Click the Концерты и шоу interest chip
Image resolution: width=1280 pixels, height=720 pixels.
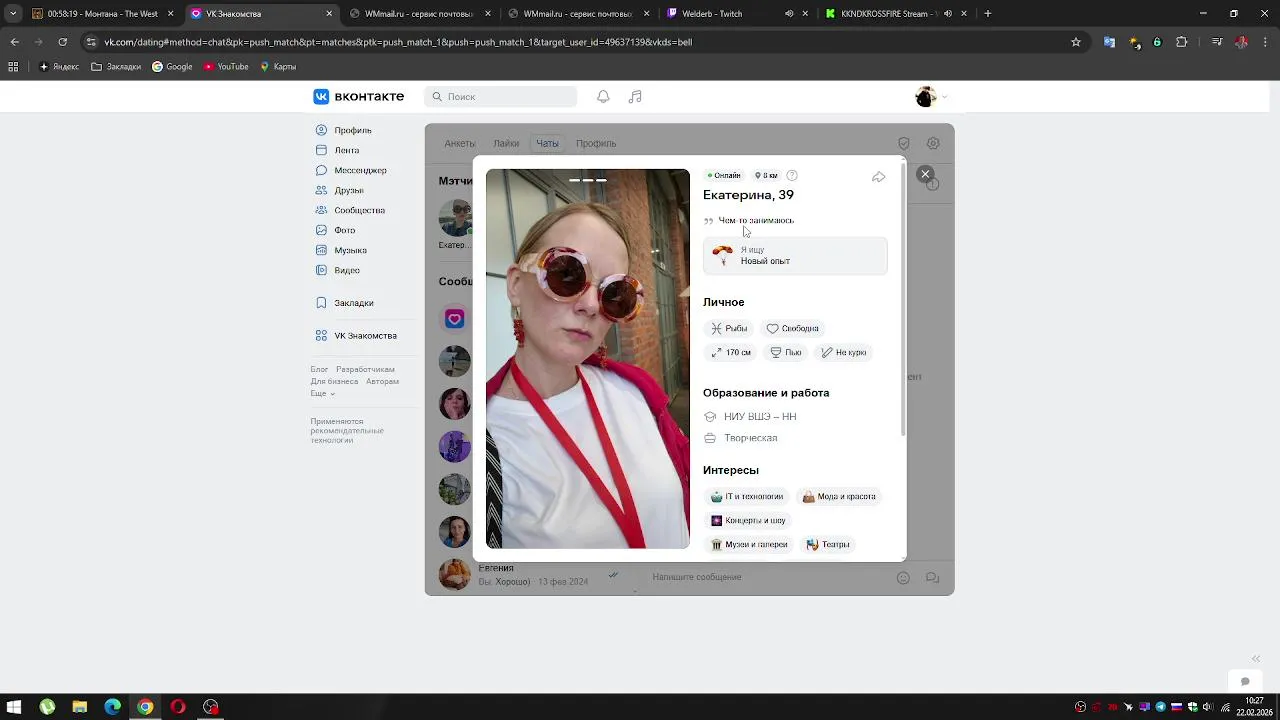click(748, 520)
